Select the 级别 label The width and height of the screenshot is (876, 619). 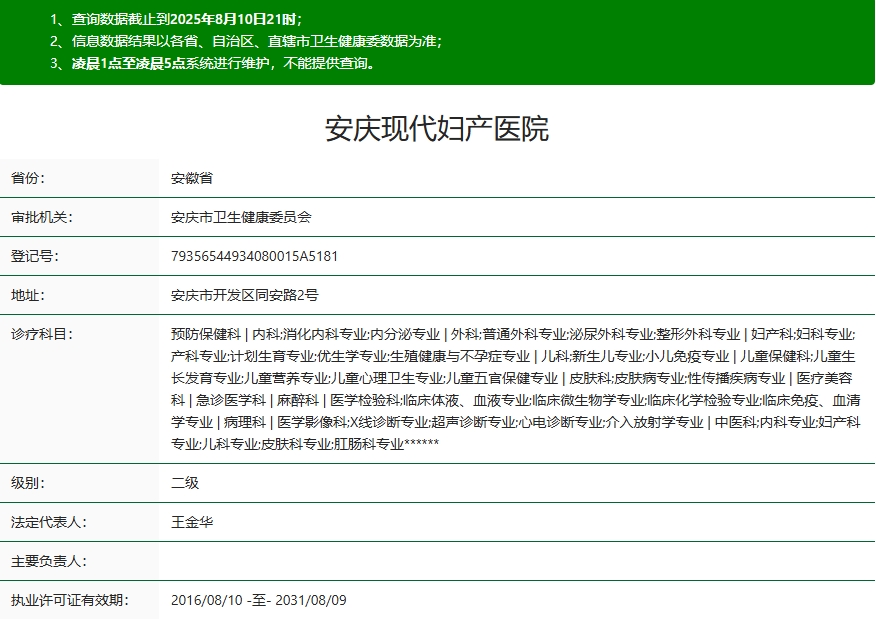pos(28,483)
